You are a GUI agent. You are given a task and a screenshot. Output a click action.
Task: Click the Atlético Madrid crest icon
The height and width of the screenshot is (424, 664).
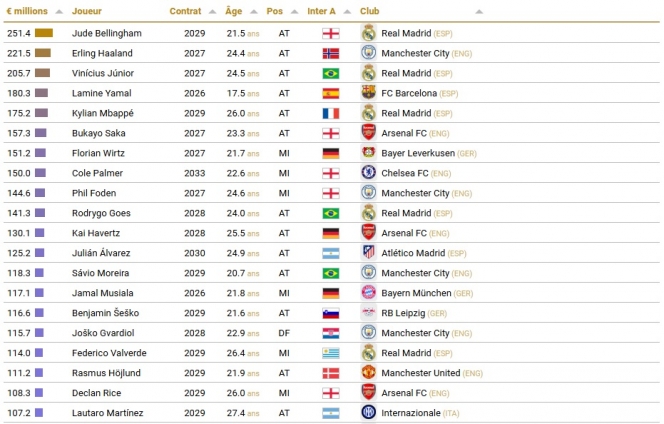[x=368, y=253]
